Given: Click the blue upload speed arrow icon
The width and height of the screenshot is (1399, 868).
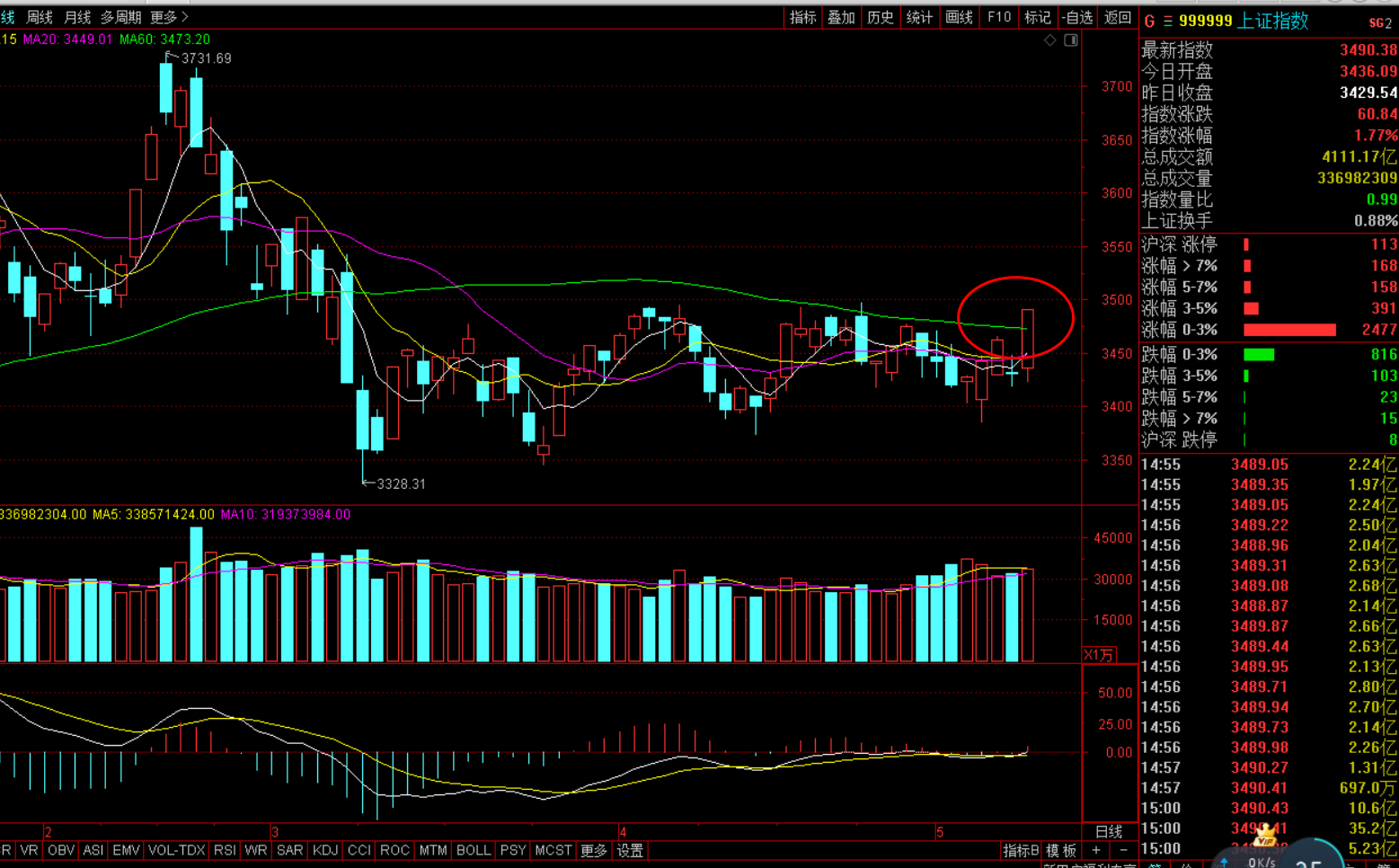Looking at the screenshot, I should 1224,863.
